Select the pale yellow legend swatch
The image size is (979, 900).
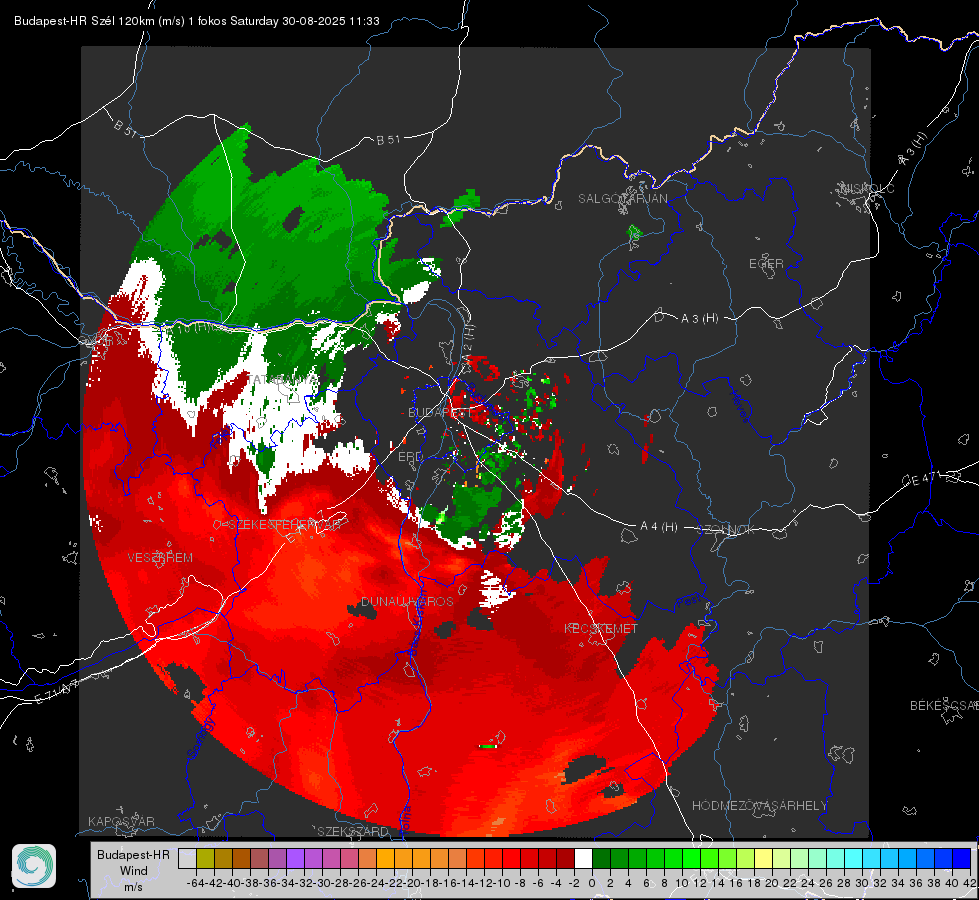coord(764,859)
